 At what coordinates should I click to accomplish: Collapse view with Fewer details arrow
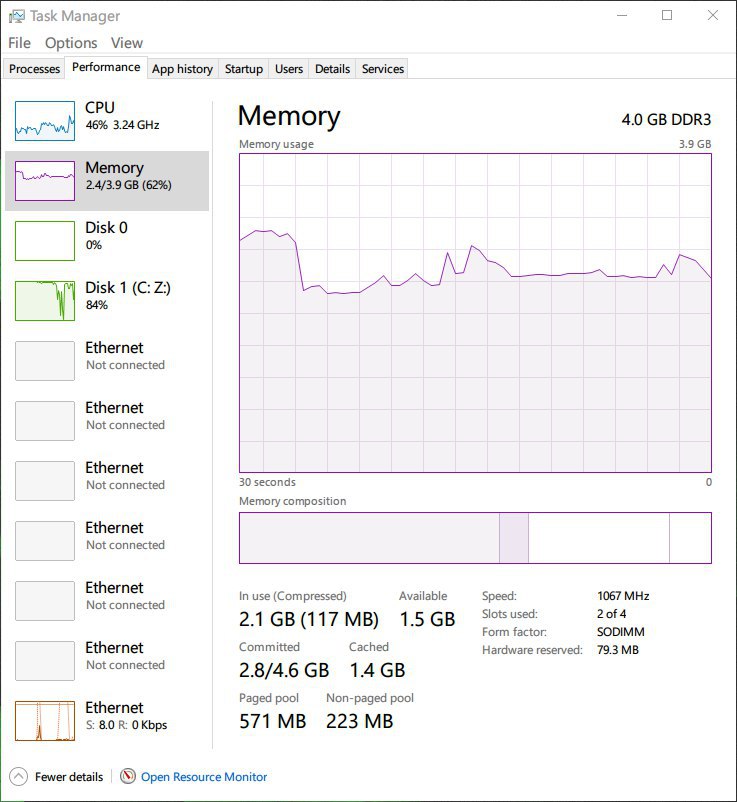click(18, 776)
